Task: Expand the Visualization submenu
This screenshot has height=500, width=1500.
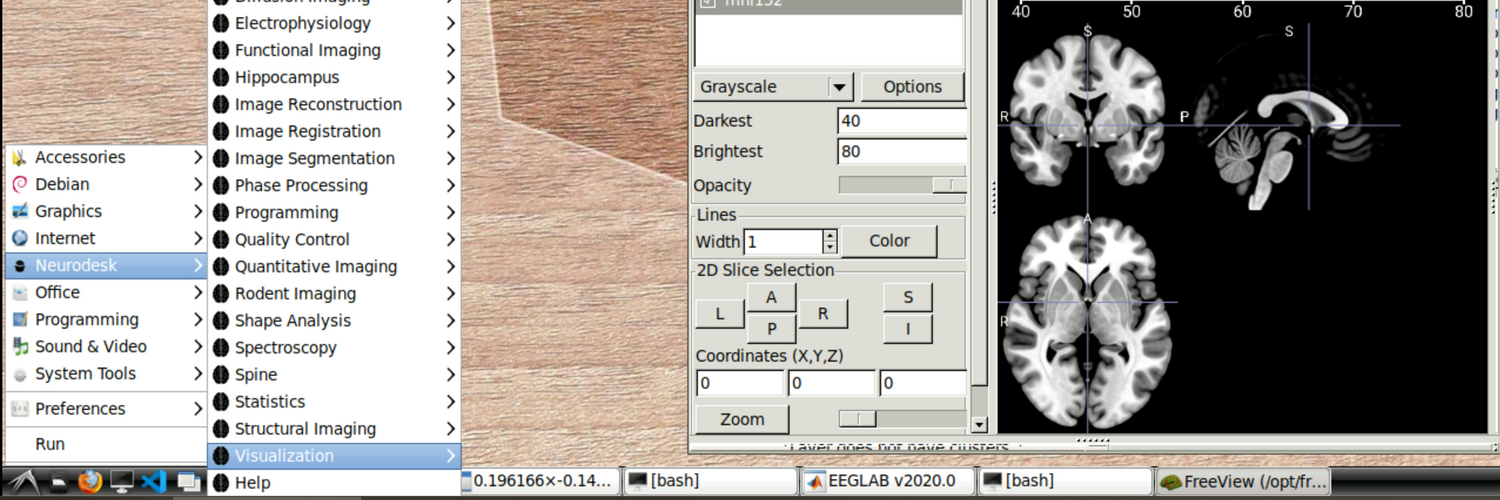Action: point(334,456)
